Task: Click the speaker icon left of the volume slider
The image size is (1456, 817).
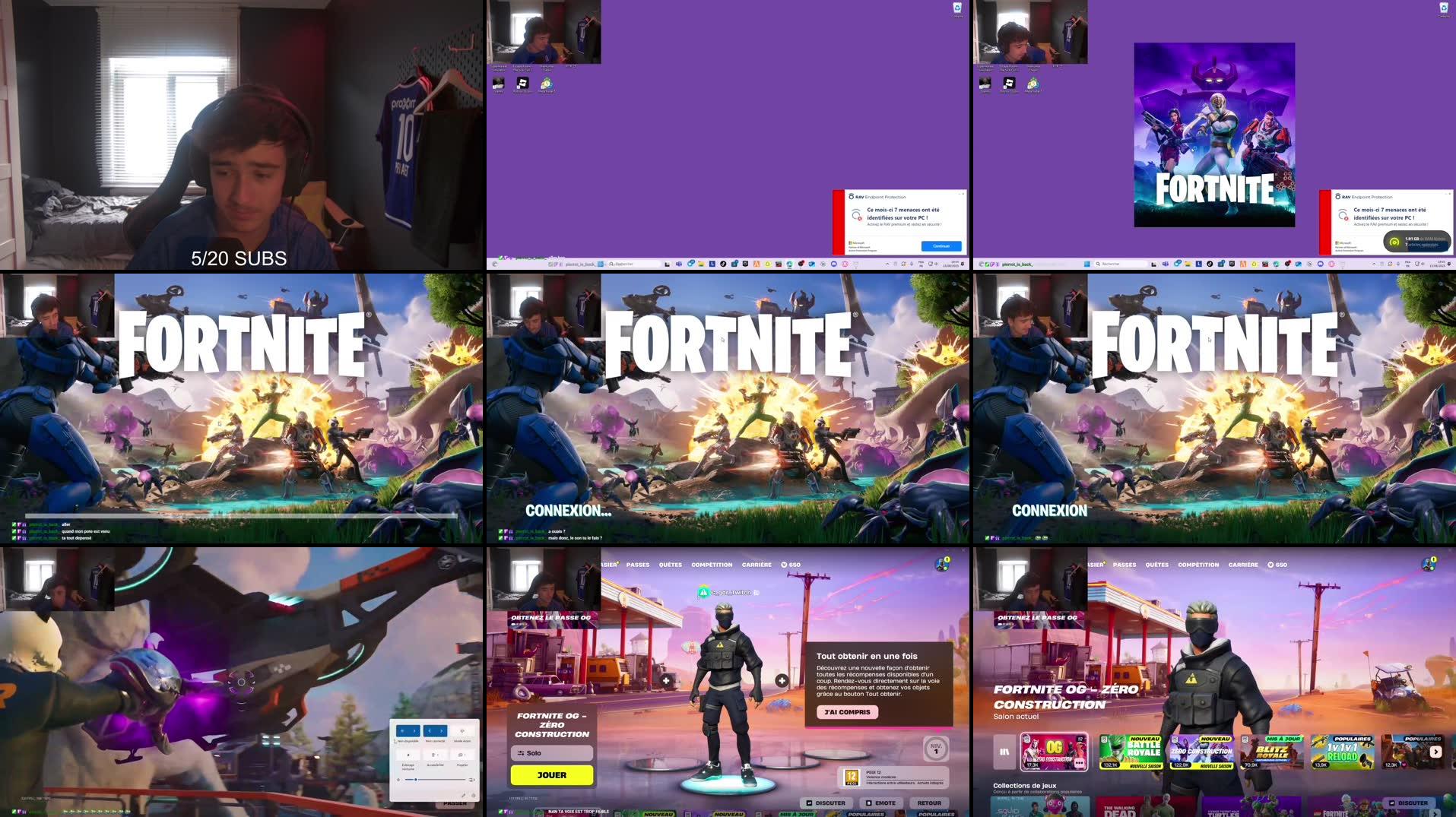Action: pyautogui.click(x=398, y=780)
